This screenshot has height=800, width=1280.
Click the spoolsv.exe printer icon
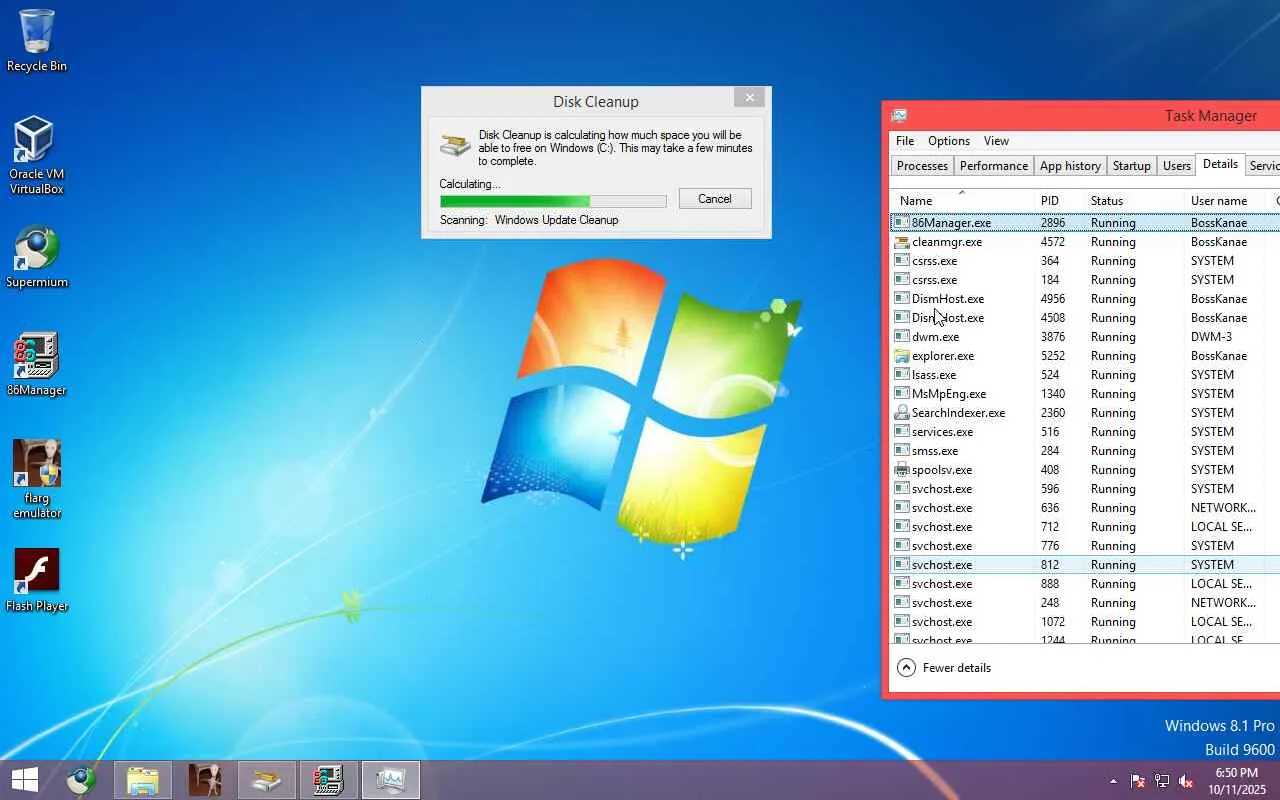tap(901, 470)
